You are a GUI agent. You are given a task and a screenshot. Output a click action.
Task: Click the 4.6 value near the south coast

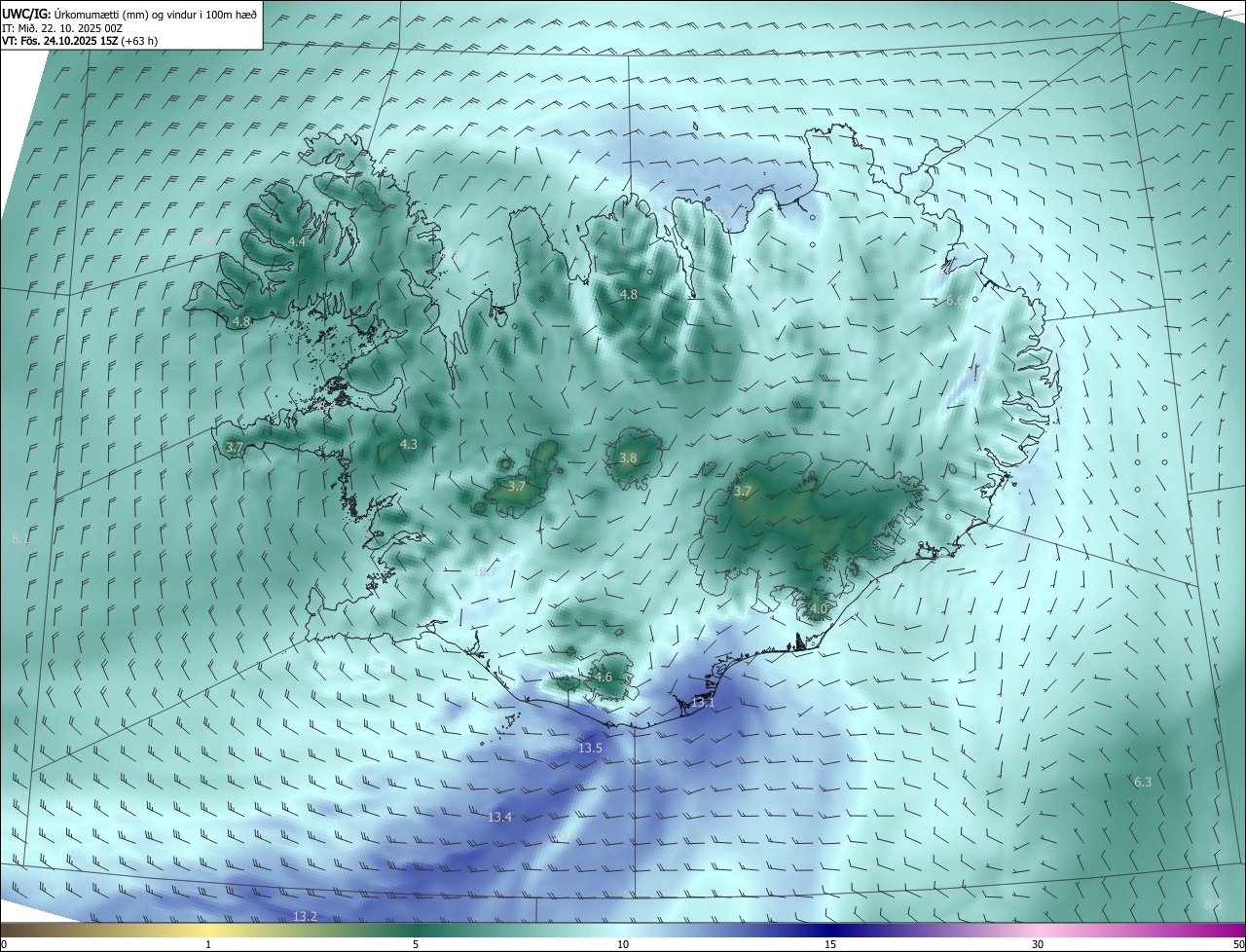click(603, 677)
